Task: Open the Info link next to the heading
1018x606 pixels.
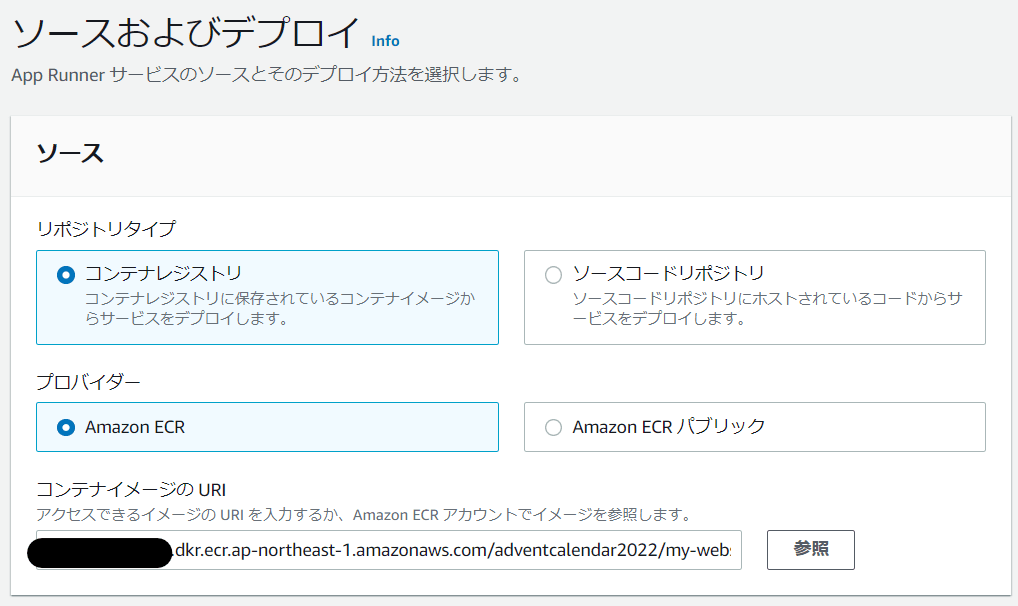Action: point(384,40)
